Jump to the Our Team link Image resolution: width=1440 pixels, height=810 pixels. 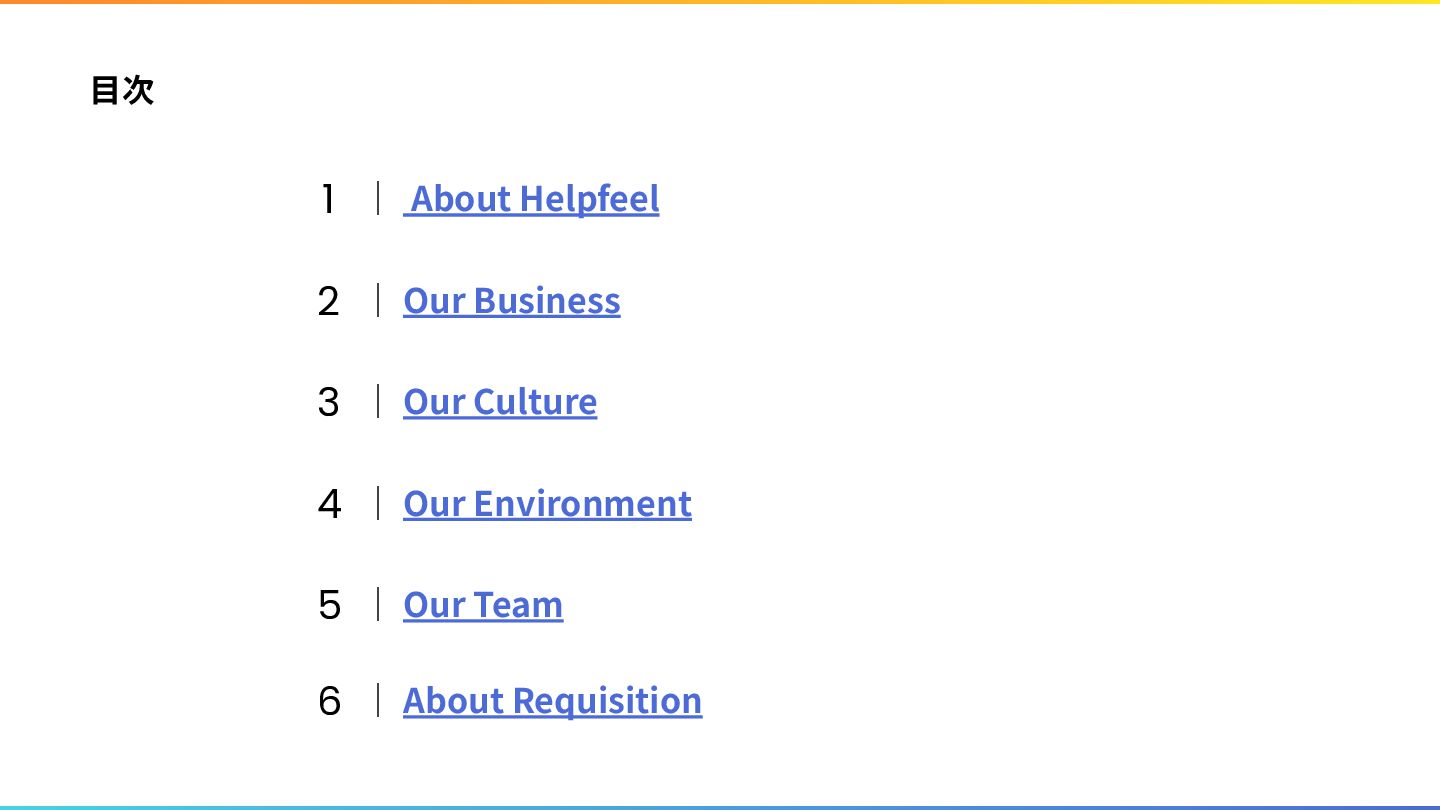click(483, 605)
